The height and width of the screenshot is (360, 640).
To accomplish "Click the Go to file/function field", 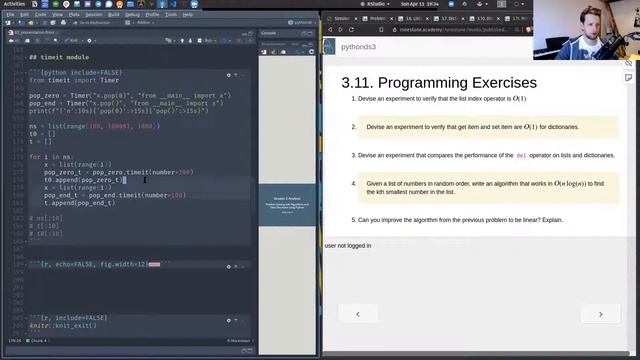I will coord(94,23).
